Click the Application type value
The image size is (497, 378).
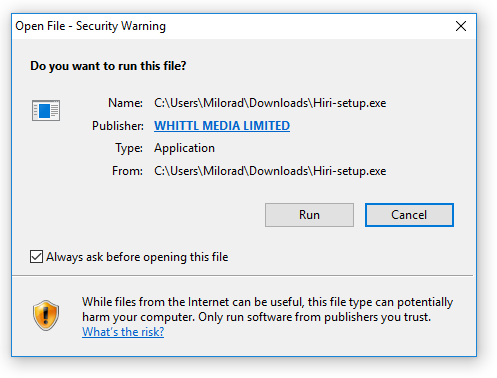pos(184,148)
